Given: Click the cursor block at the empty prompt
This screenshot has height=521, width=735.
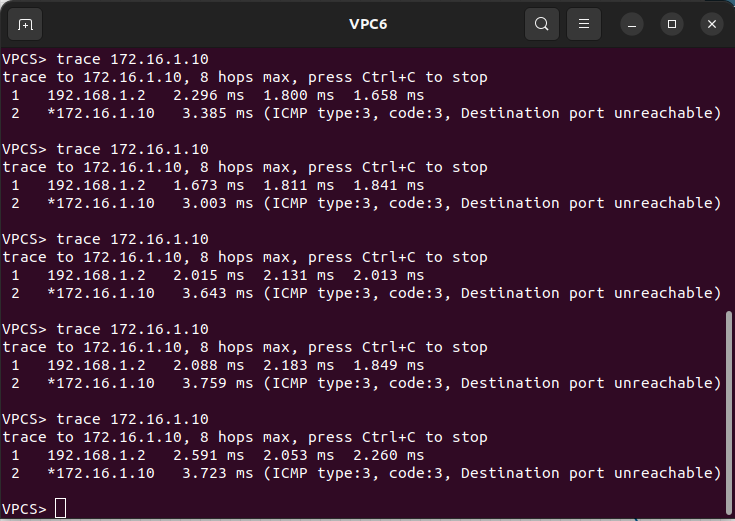Looking at the screenshot, I should click(x=60, y=509).
